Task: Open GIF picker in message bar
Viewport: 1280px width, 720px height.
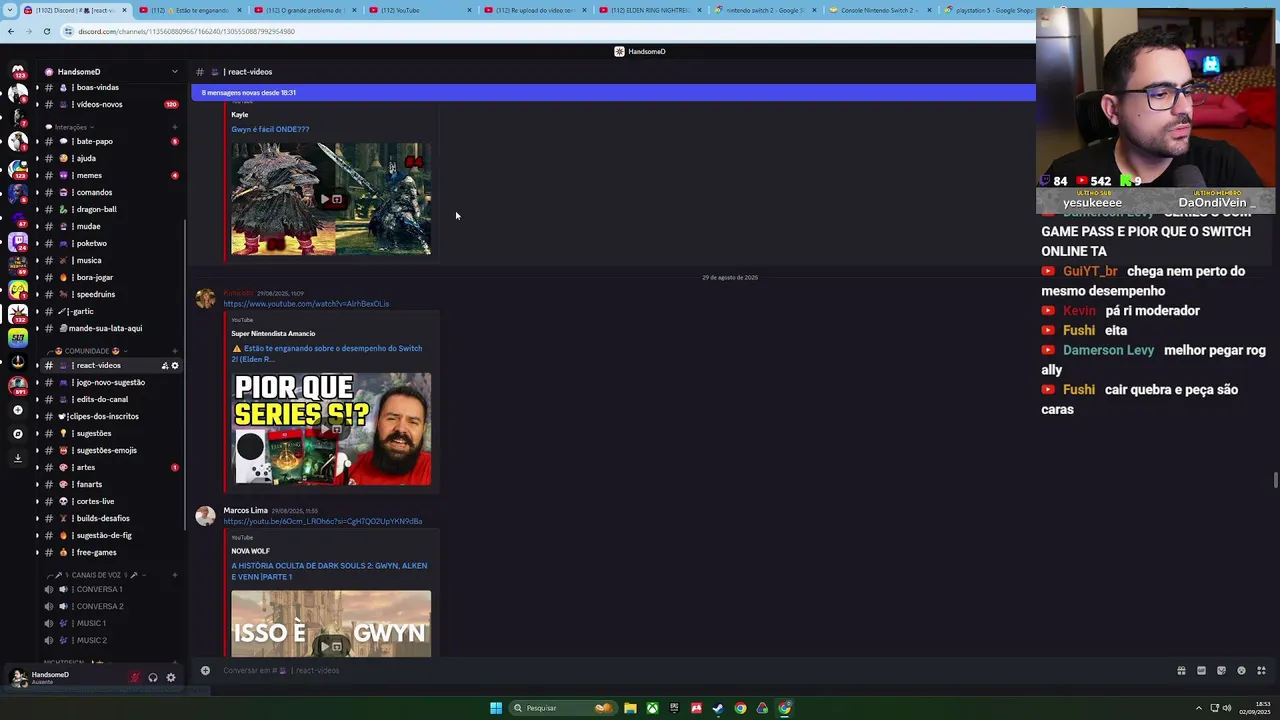Action: click(1201, 670)
